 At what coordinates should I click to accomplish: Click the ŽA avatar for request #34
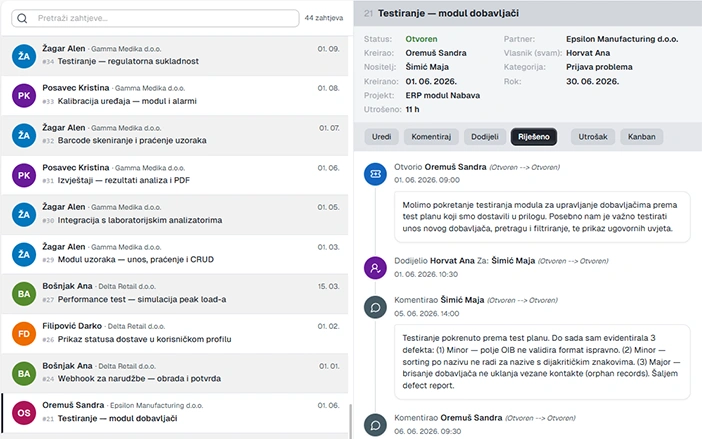point(24,55)
